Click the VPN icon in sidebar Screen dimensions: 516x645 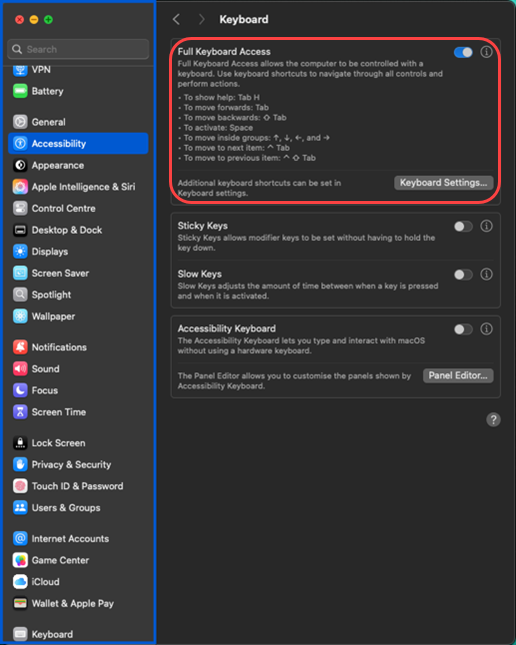click(20, 70)
